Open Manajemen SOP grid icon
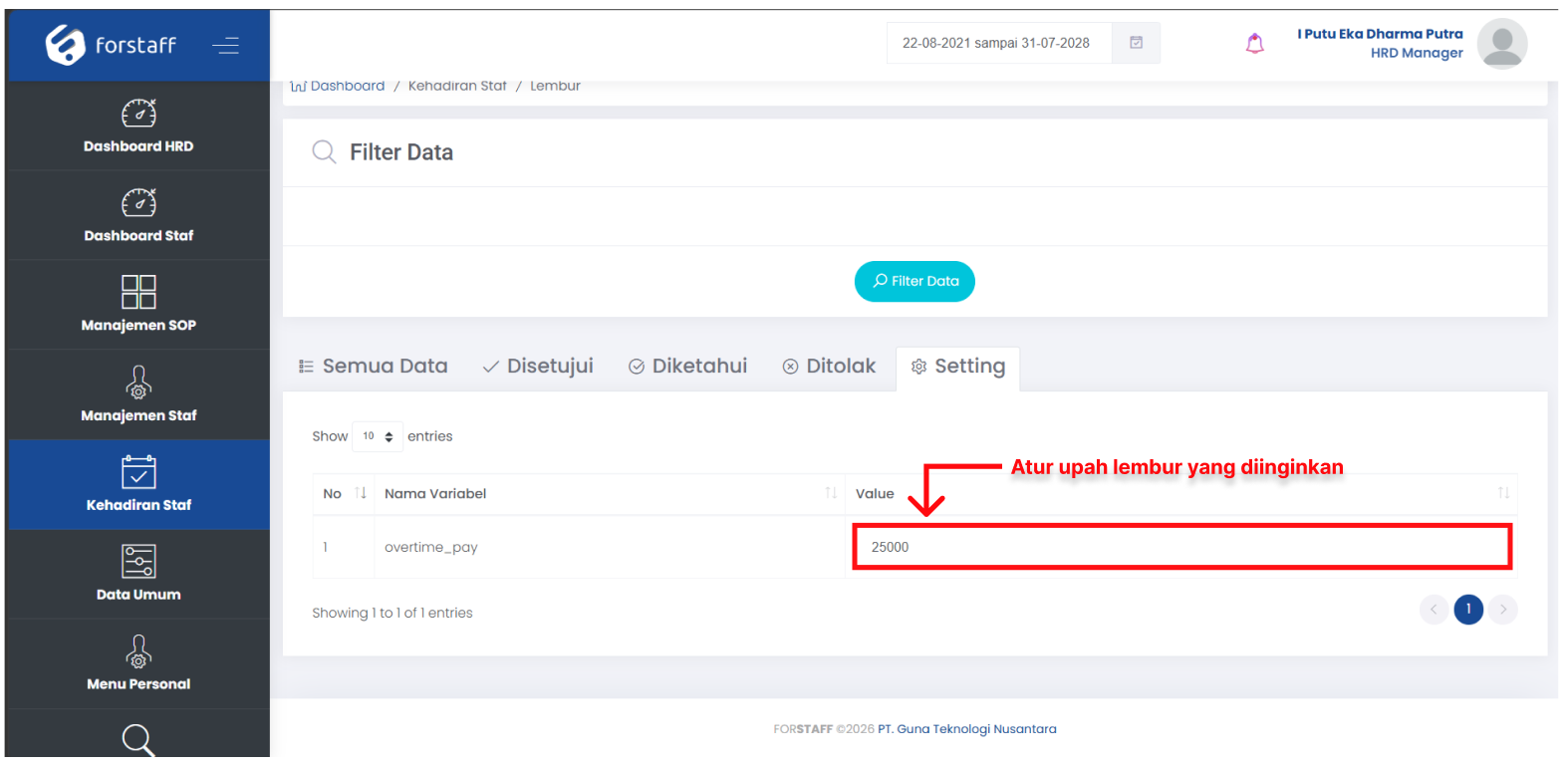Viewport: 1568px width, 767px height. [x=138, y=292]
